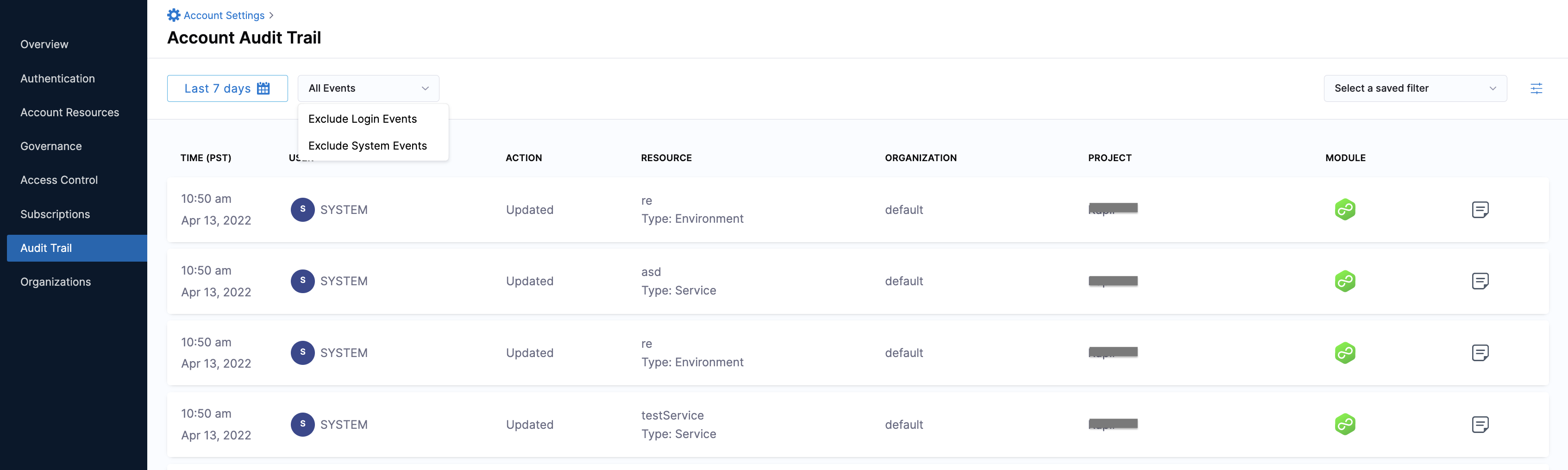Open Account Settings breadcrumb link
Image resolution: width=1568 pixels, height=470 pixels.
224,15
